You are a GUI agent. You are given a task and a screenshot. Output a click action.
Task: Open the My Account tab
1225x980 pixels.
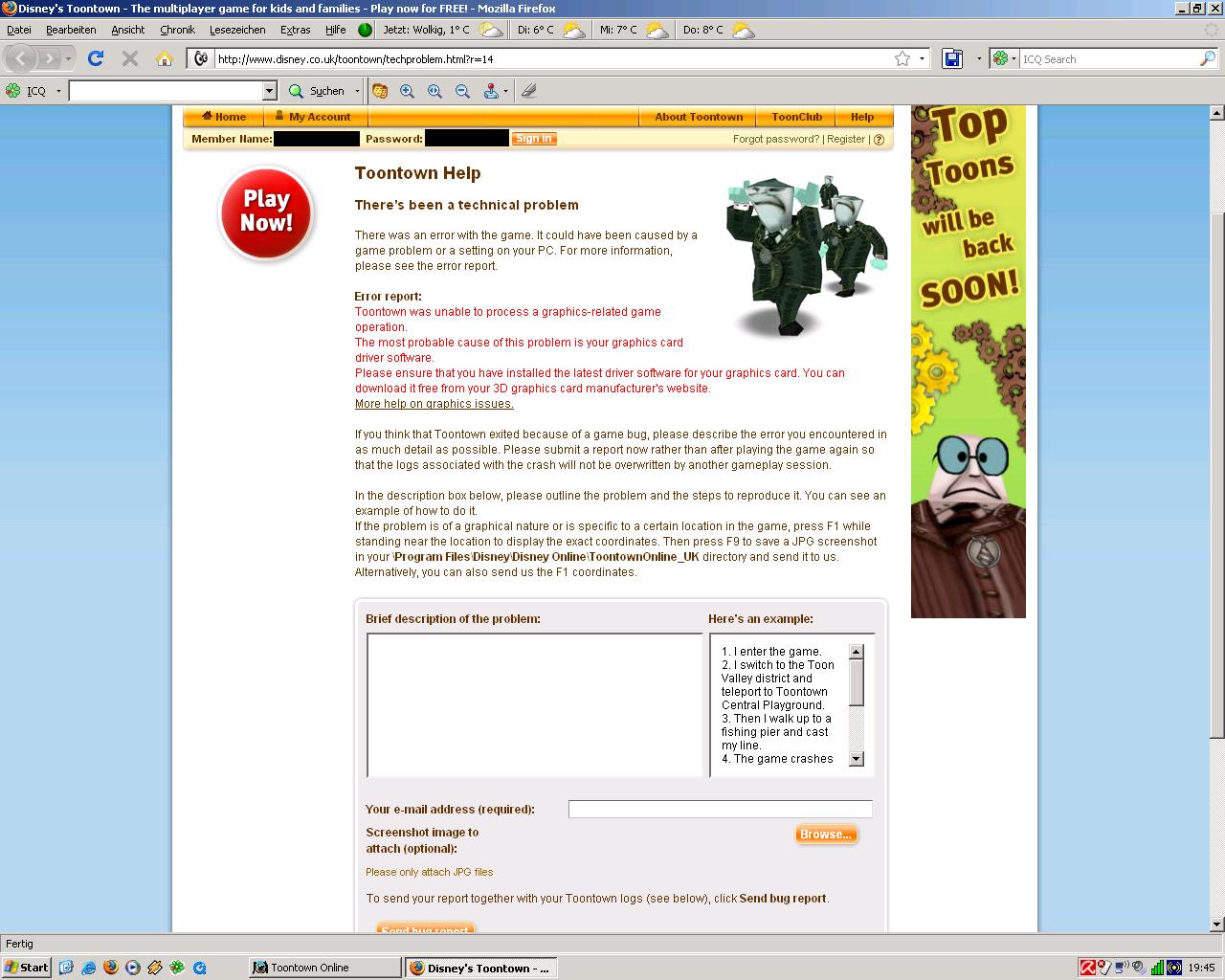coord(317,117)
